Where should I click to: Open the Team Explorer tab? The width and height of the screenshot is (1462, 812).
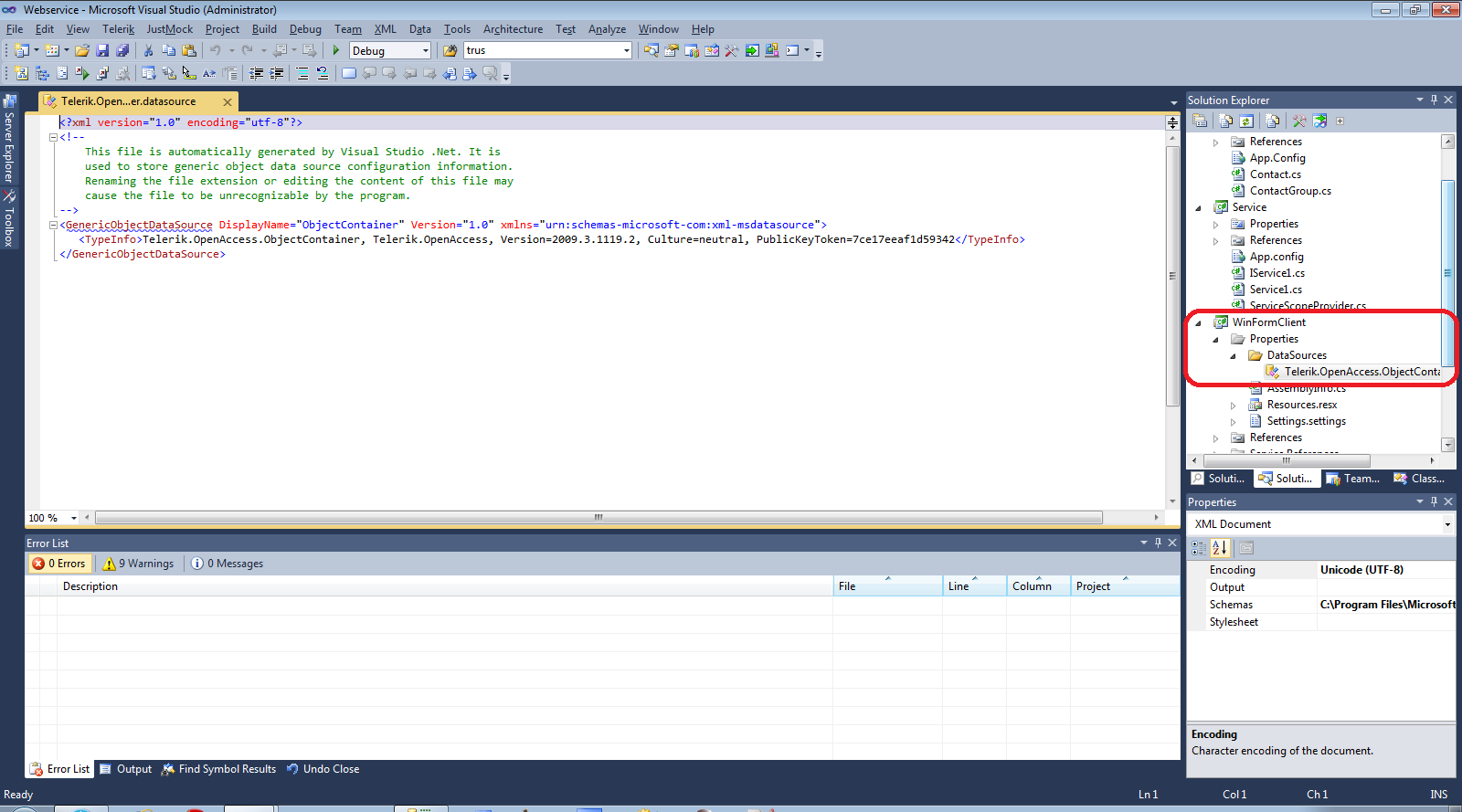[1353, 479]
